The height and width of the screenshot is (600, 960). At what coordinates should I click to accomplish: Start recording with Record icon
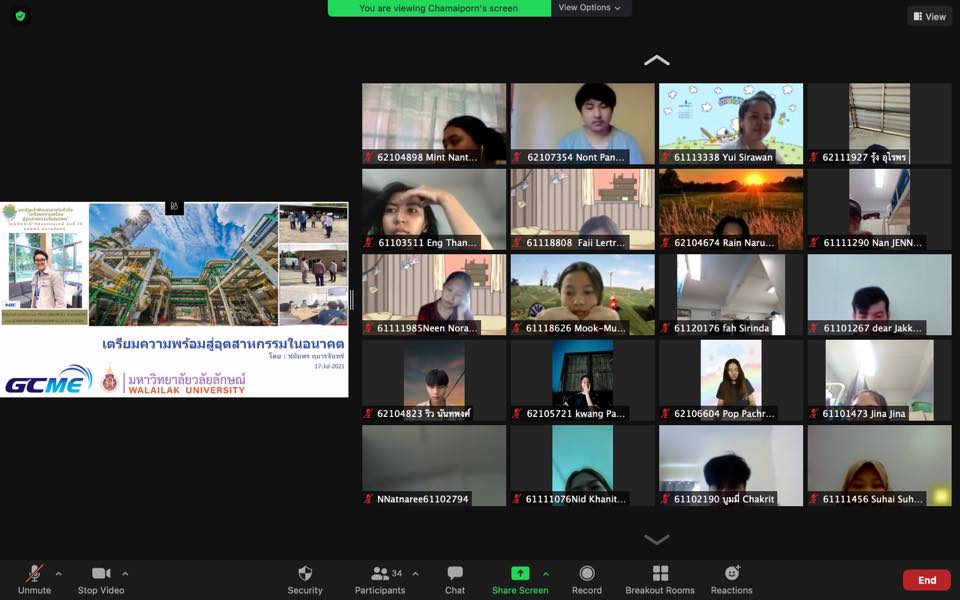587,574
